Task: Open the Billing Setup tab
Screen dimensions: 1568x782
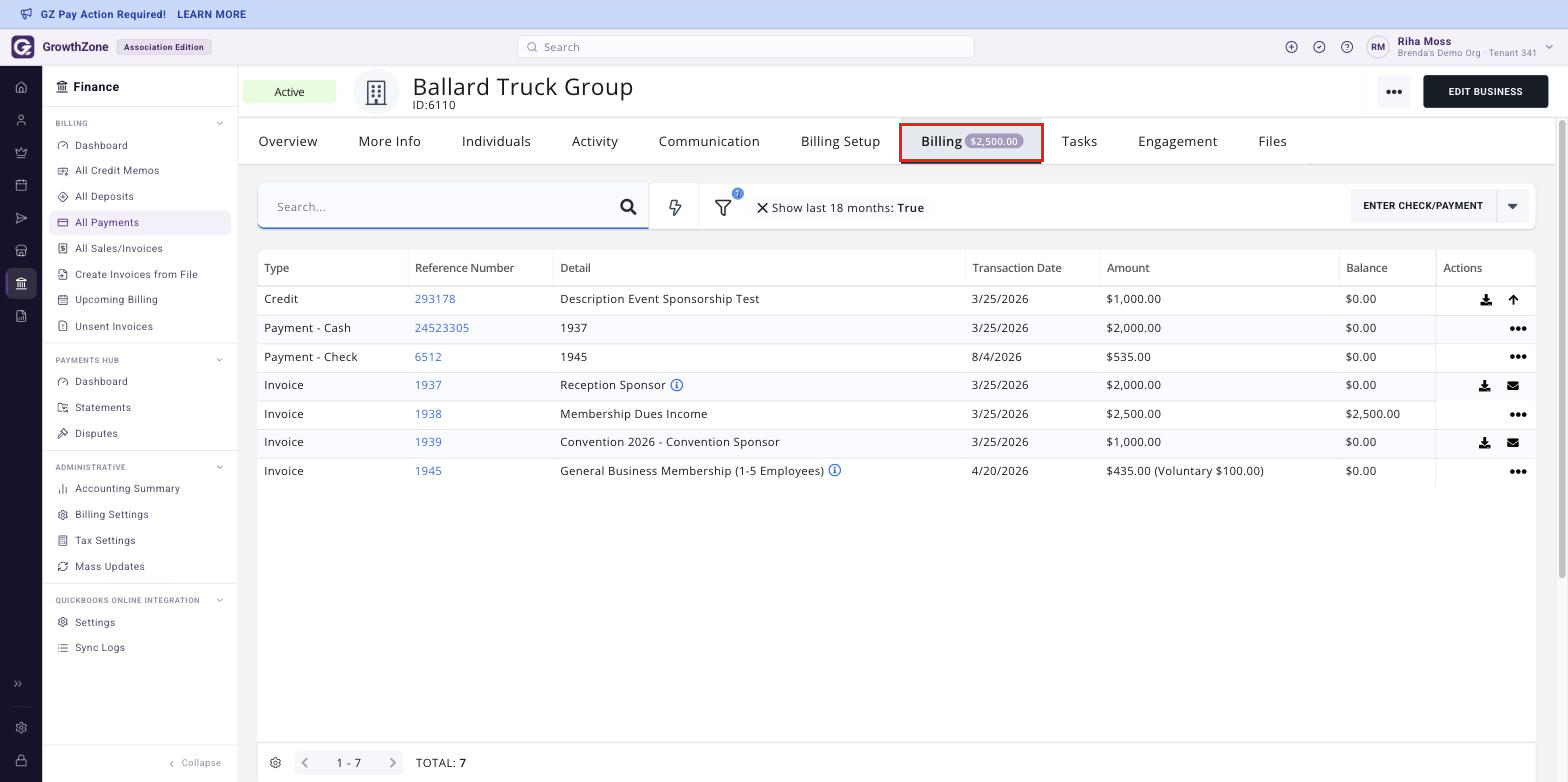Action: (840, 142)
